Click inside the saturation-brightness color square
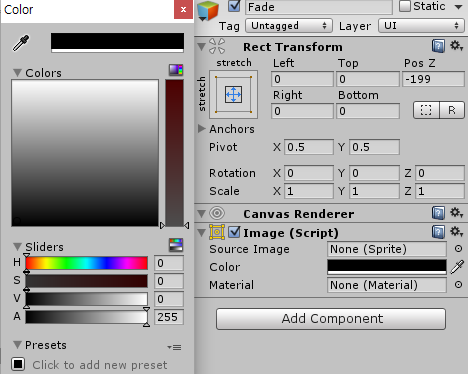 click(85, 153)
